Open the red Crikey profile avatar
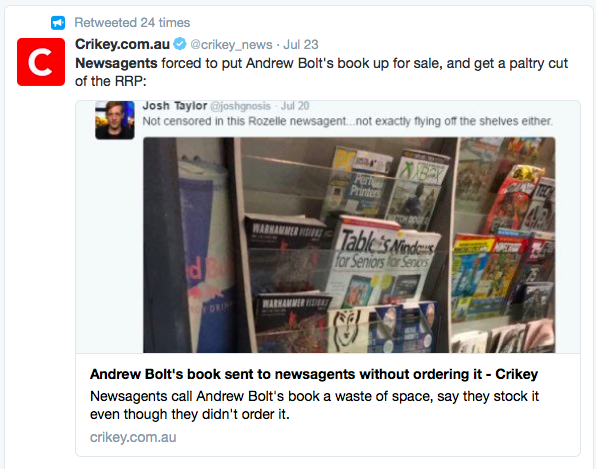The image size is (596, 469). point(41,62)
